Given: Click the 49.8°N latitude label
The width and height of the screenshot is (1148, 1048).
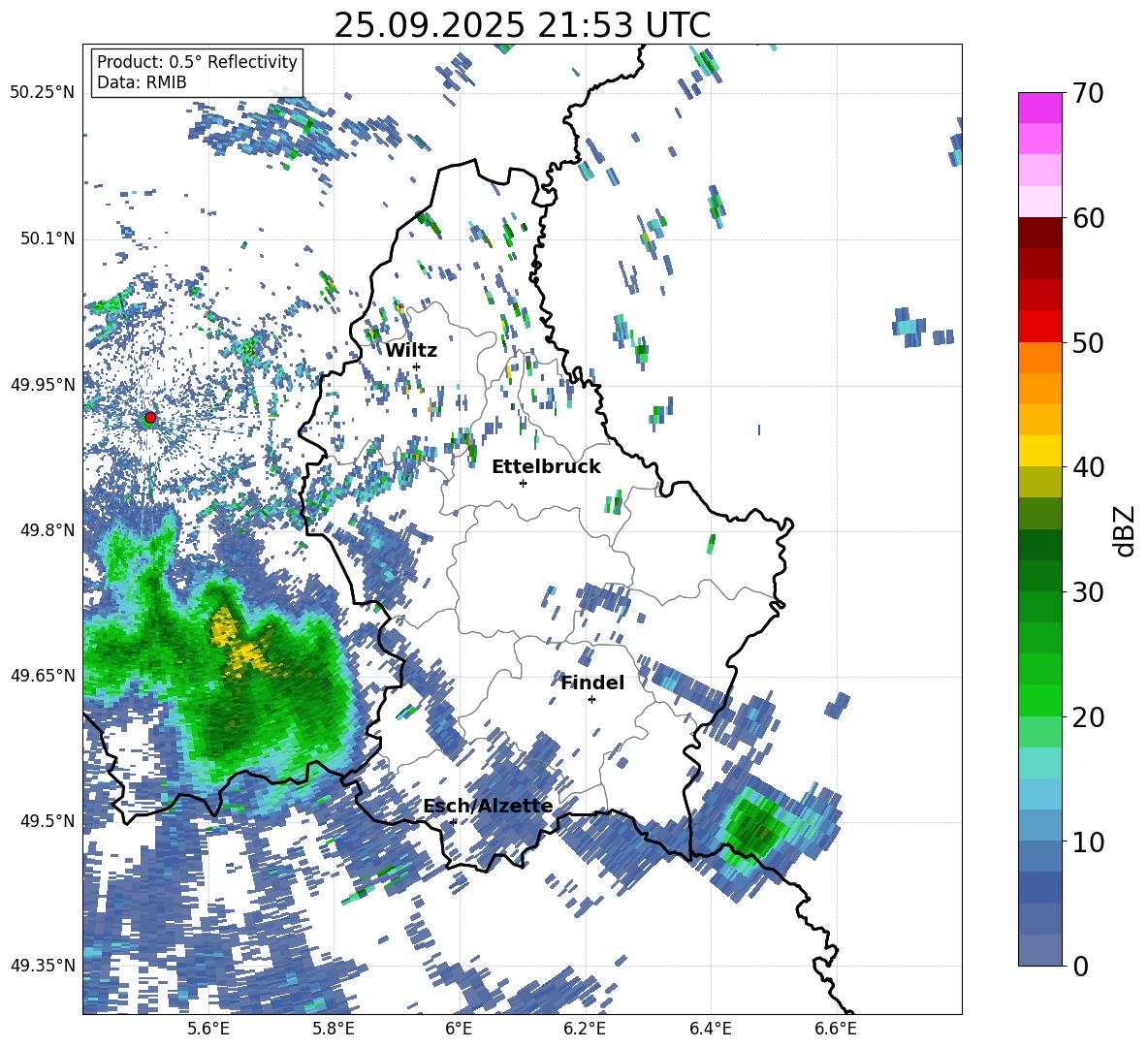Looking at the screenshot, I should tap(48, 530).
